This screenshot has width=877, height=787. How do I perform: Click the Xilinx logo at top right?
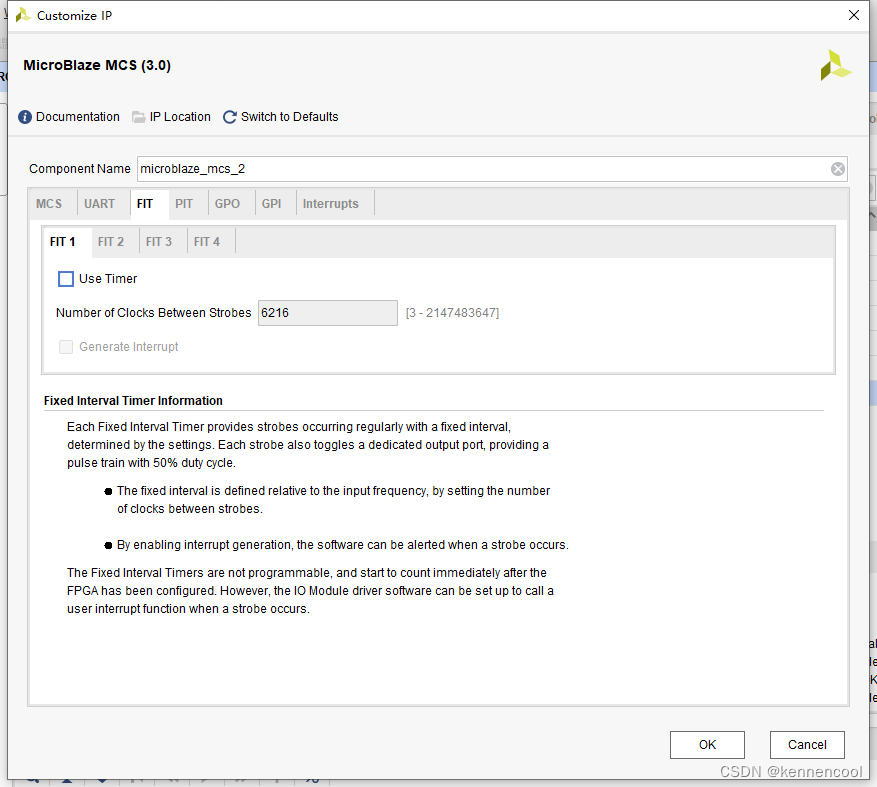coord(836,65)
